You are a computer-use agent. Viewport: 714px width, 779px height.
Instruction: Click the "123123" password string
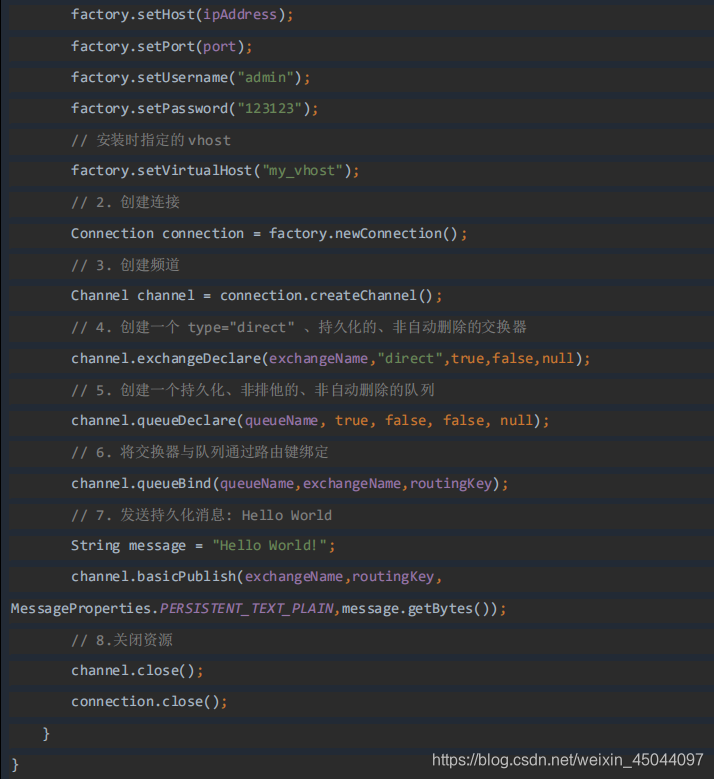[269, 108]
